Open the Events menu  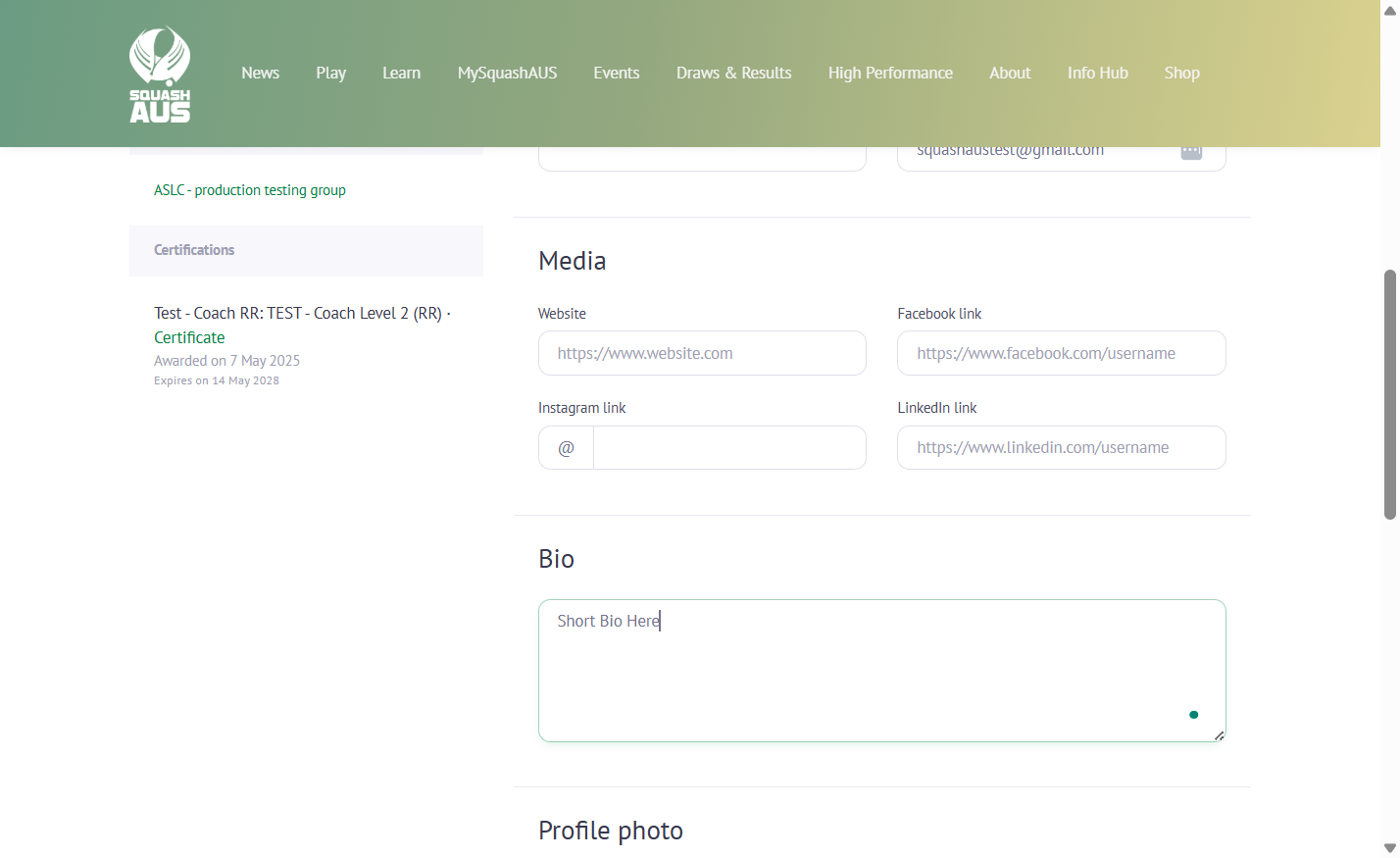tap(616, 73)
